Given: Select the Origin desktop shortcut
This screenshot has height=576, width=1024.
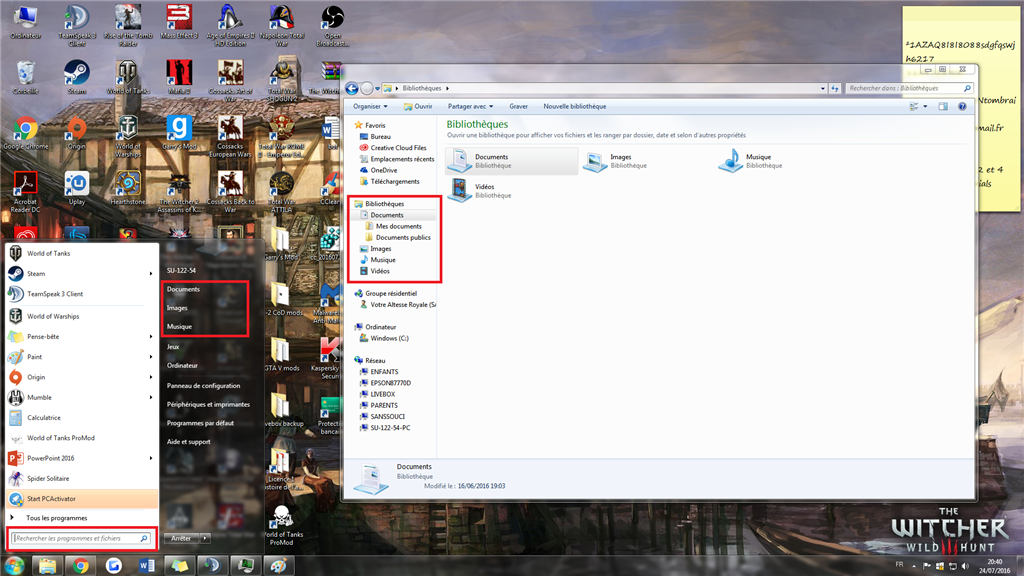Looking at the screenshot, I should (x=76, y=133).
